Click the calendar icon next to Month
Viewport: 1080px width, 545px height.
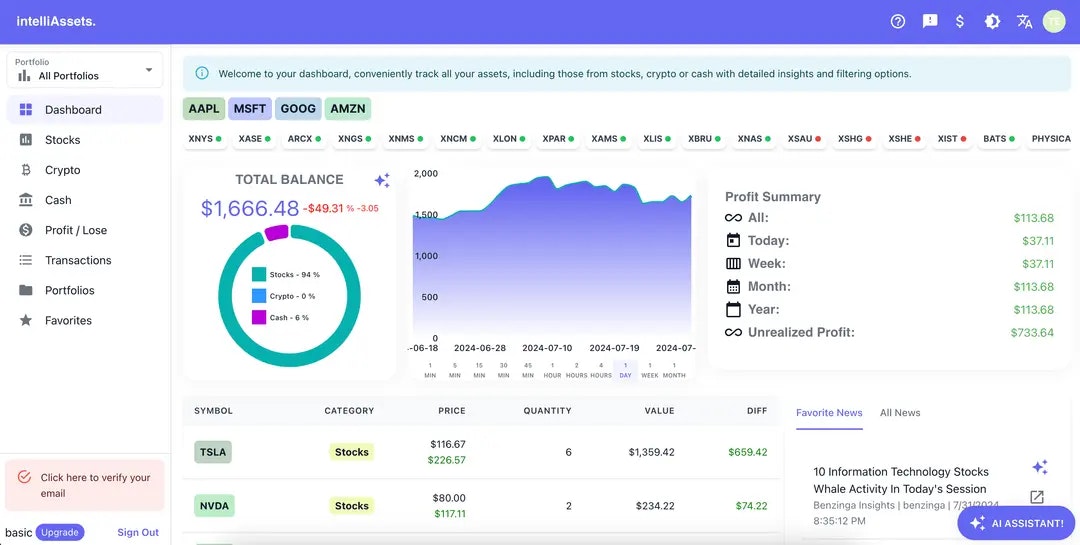pos(734,287)
